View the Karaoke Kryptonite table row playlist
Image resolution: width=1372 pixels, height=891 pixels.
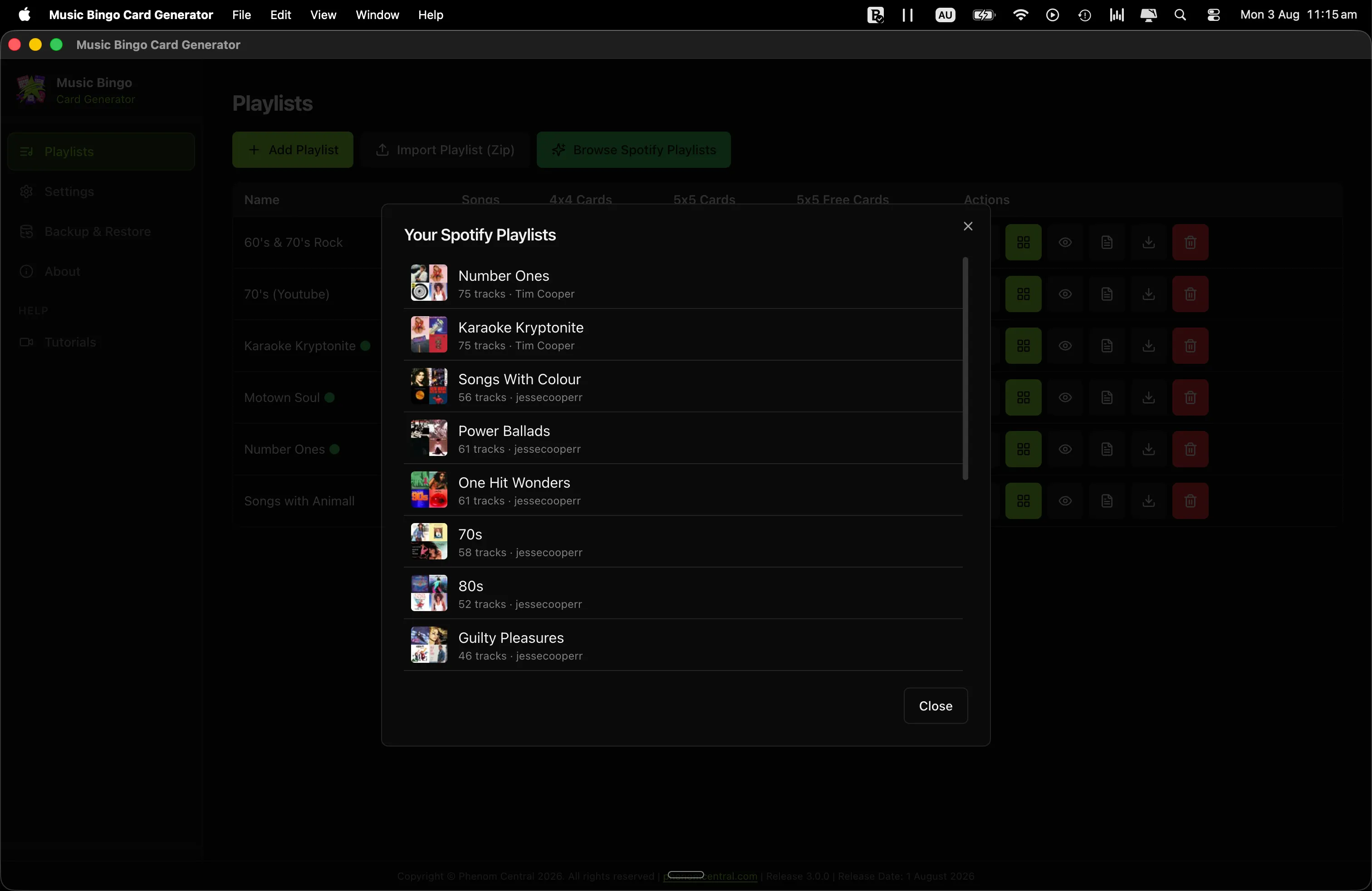click(x=1065, y=346)
